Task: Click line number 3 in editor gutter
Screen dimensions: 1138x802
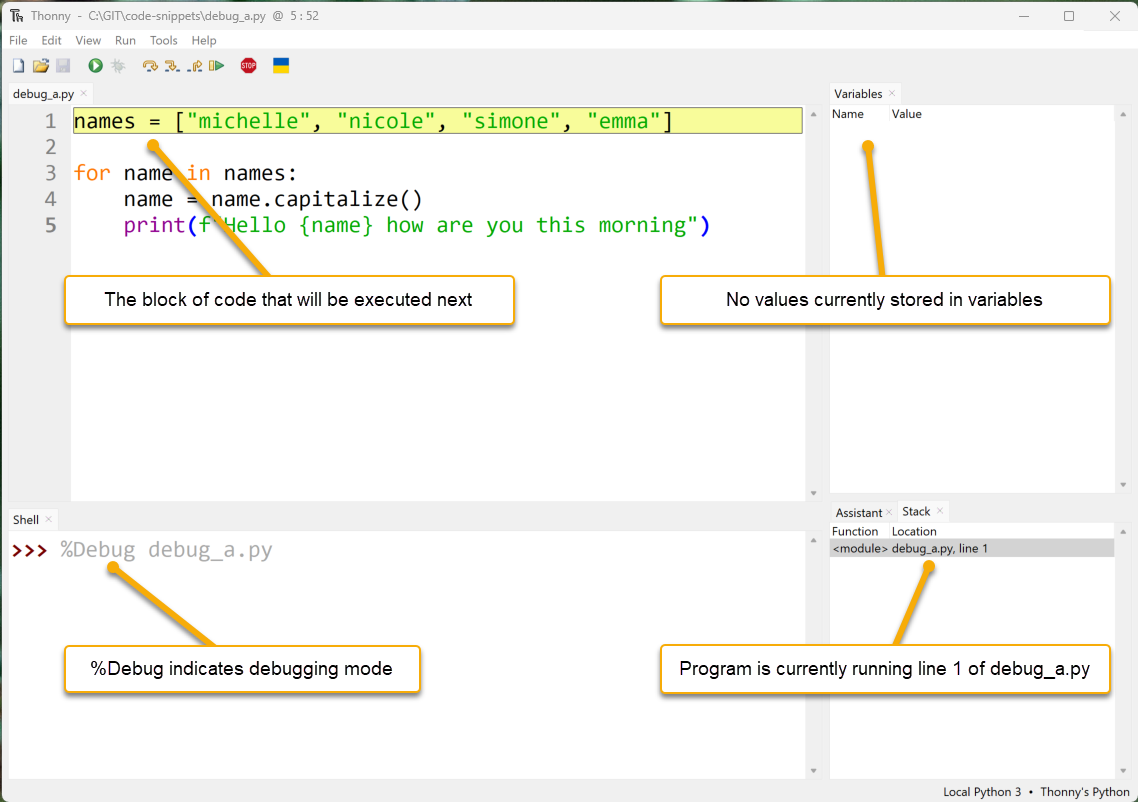Action: pyautogui.click(x=50, y=173)
